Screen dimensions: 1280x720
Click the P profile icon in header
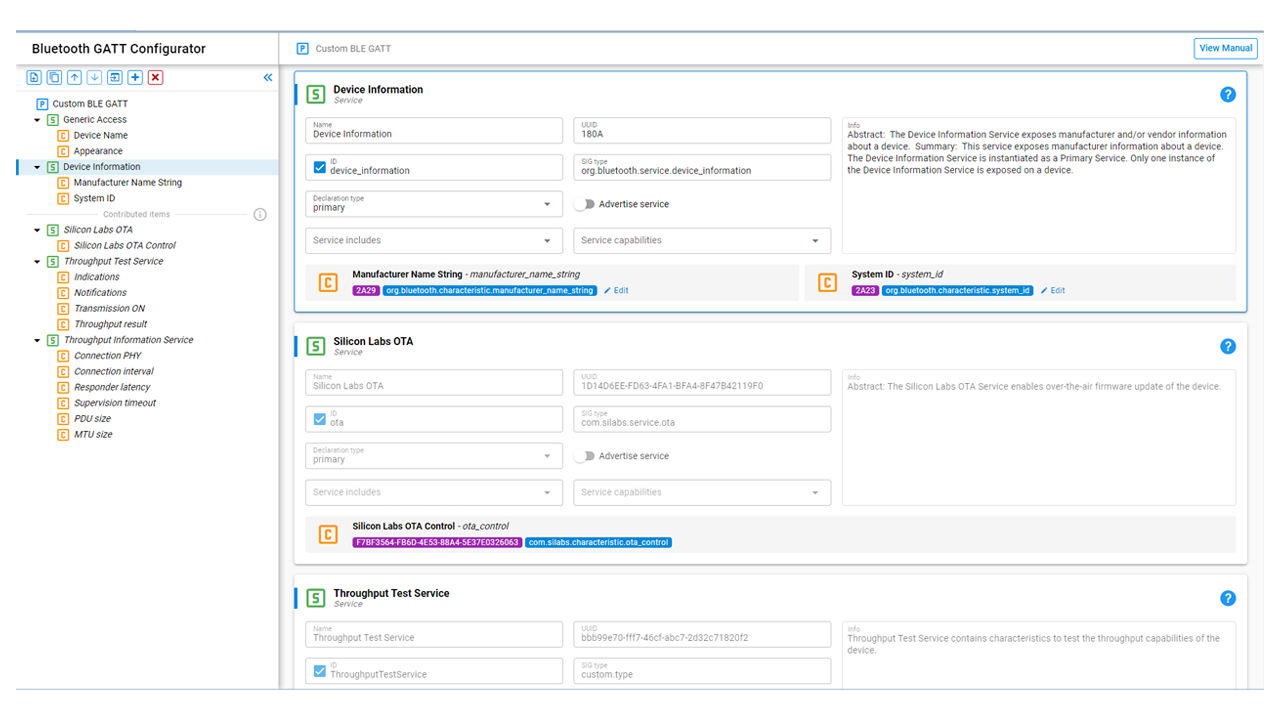click(302, 48)
